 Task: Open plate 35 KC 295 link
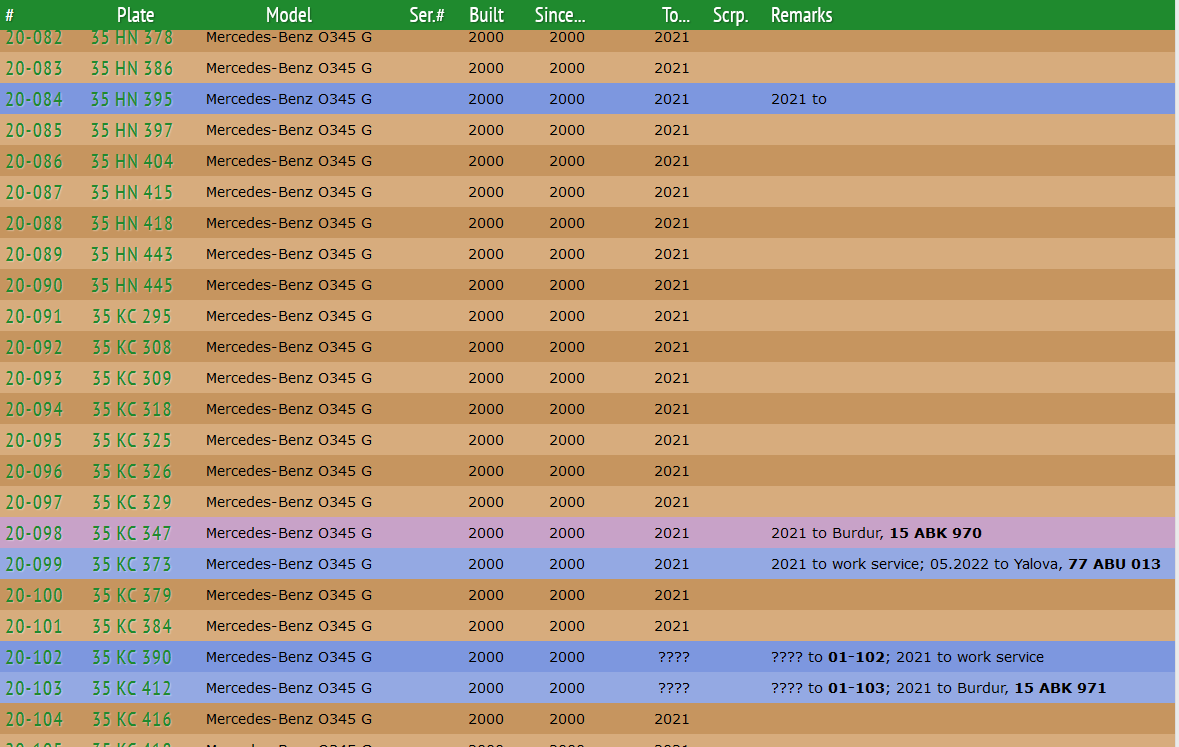coord(132,316)
